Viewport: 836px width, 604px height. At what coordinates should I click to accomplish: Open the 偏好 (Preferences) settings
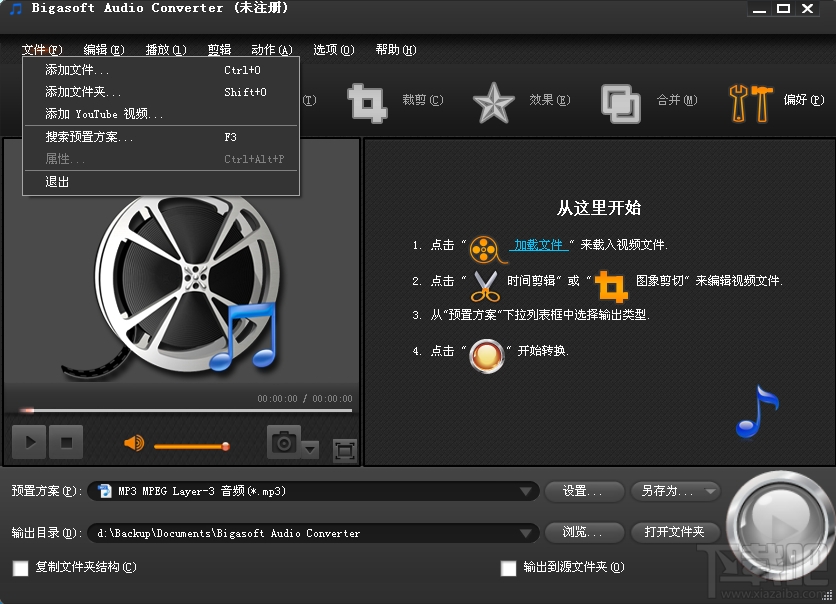[769, 103]
